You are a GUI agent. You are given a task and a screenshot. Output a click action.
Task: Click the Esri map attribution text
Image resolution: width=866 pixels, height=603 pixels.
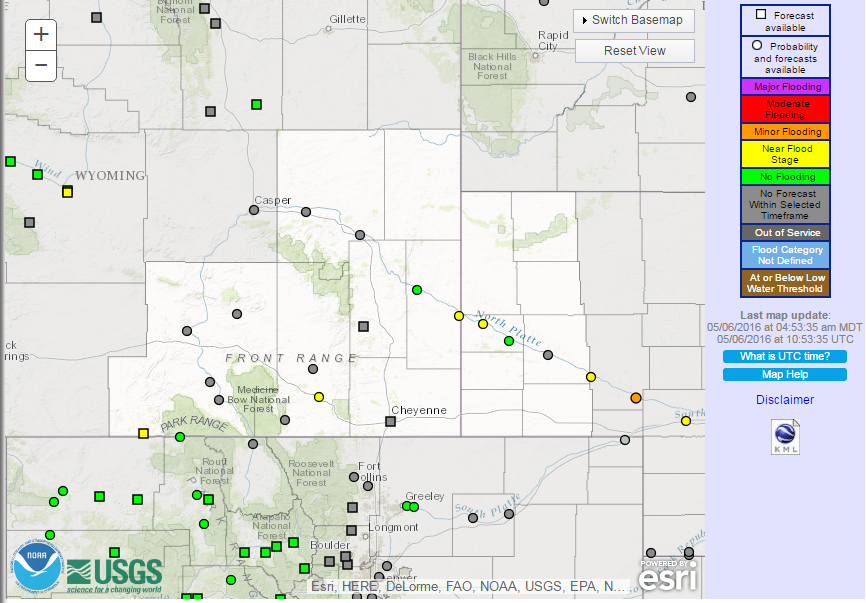(x=468, y=586)
